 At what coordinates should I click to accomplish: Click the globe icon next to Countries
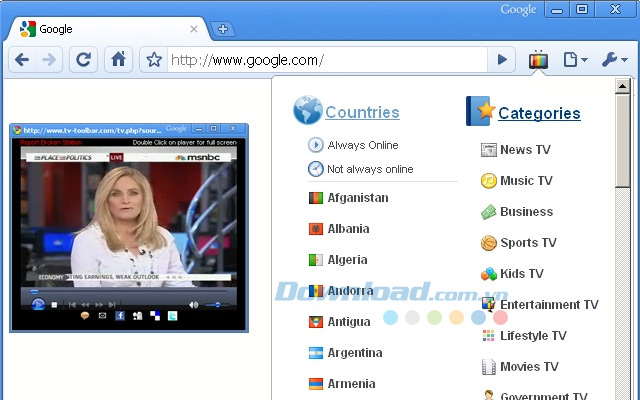pos(307,110)
